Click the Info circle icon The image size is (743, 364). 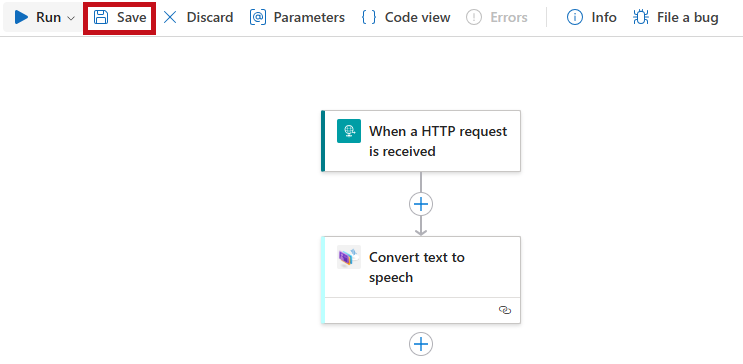point(575,18)
